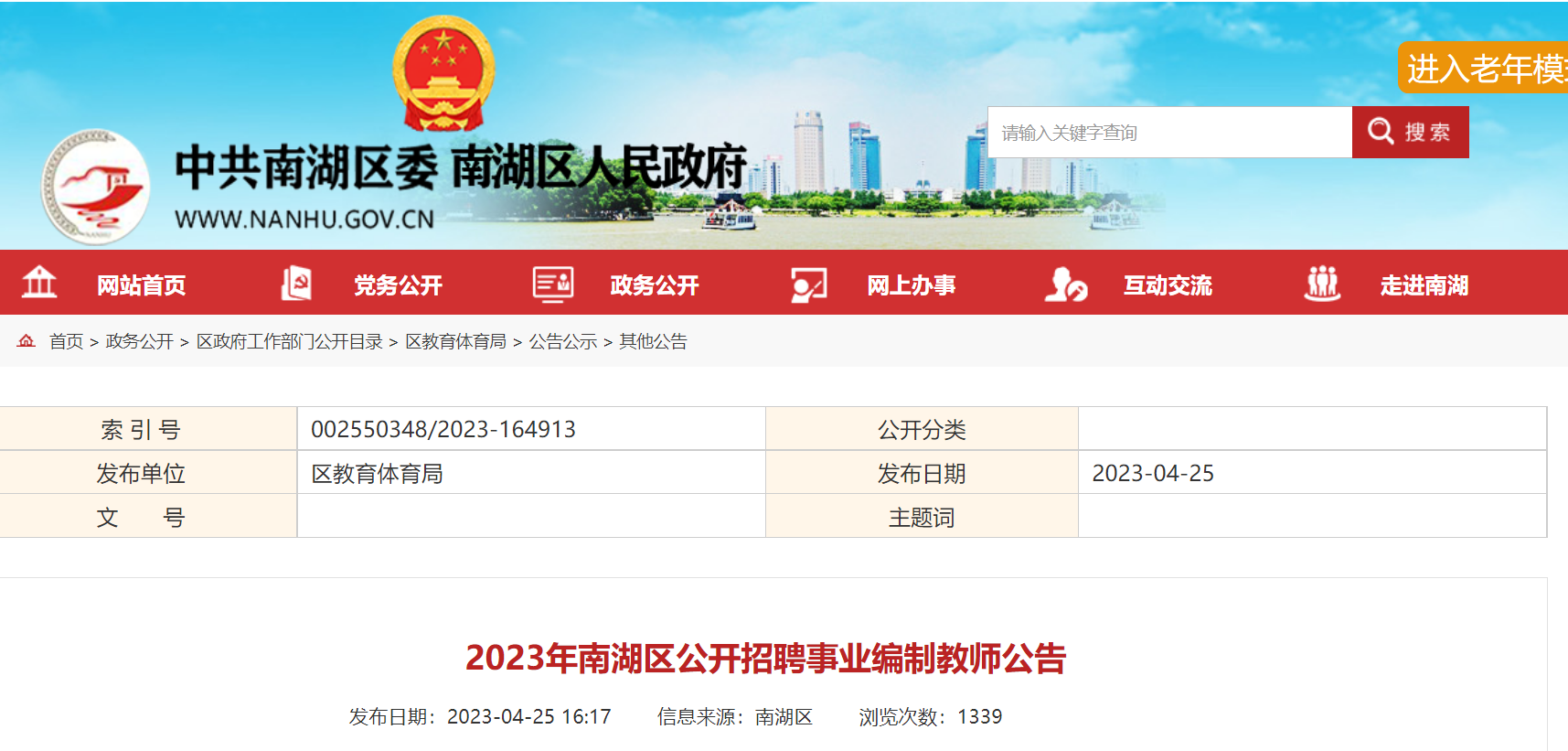
Task: Click the 进入老年模式 button
Action: [x=1483, y=68]
